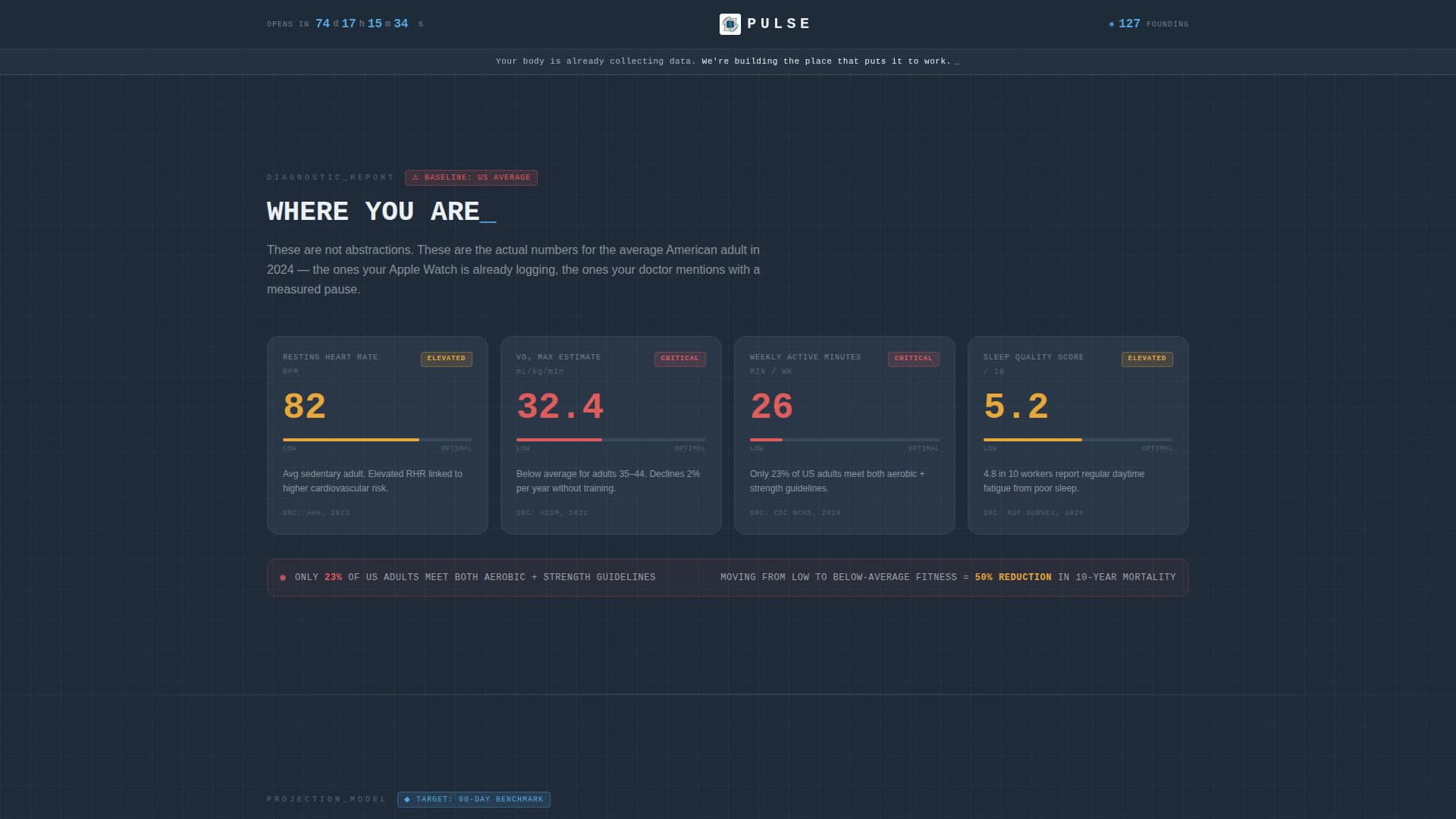This screenshot has height=819, width=1456.
Task: Click the CRITICAL badge on VO2 Max Estimate
Action: 680,359
